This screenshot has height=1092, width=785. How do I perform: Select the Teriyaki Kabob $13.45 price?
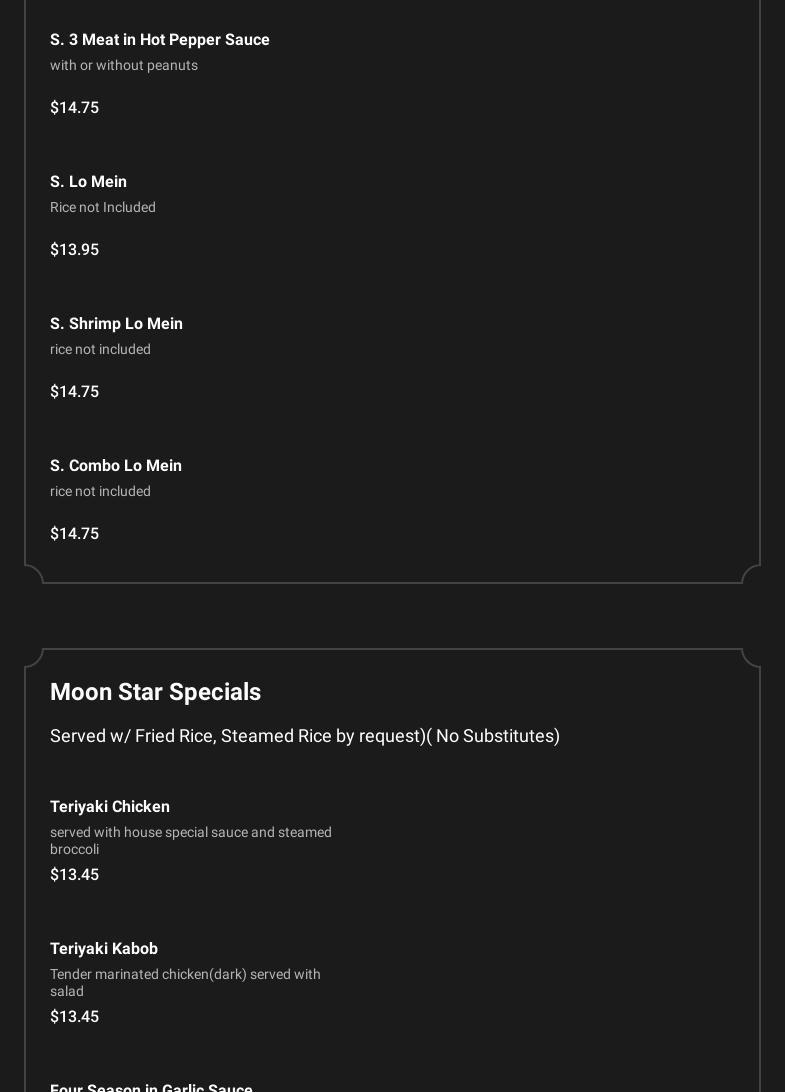coord(75,1017)
